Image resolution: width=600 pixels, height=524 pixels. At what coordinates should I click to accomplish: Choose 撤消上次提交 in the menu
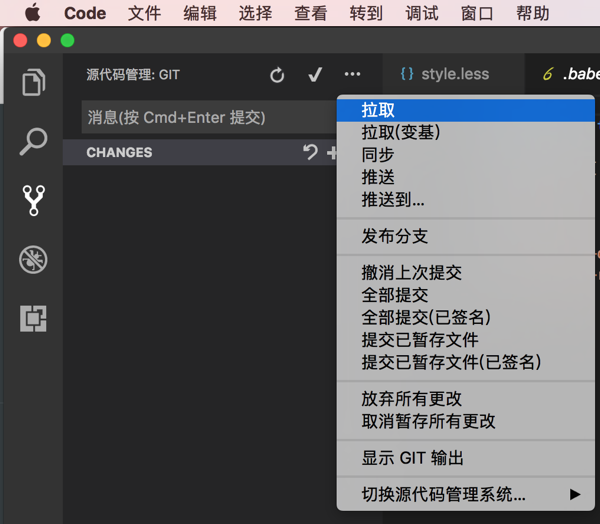466,273
